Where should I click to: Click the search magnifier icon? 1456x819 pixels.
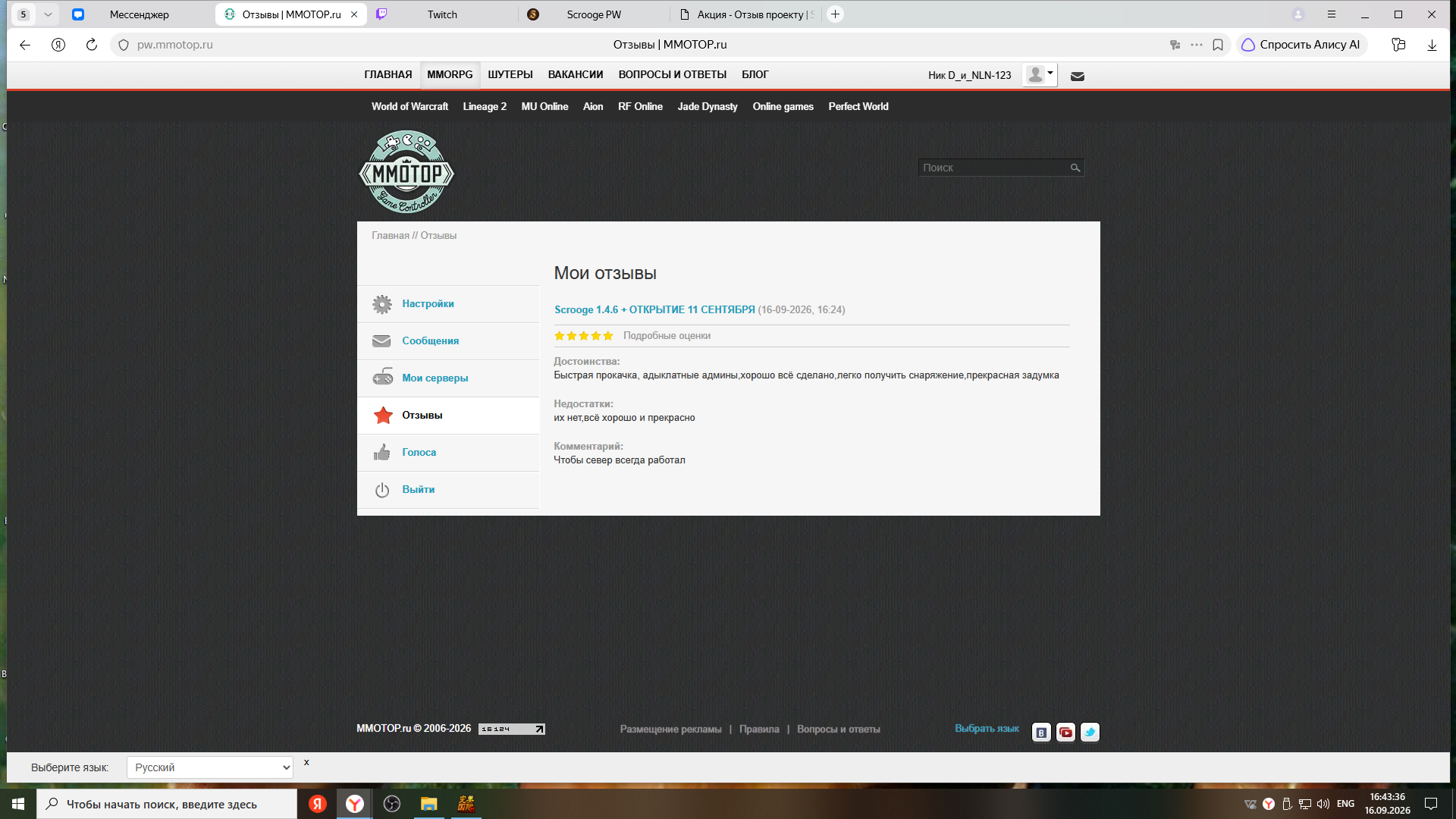1075,168
